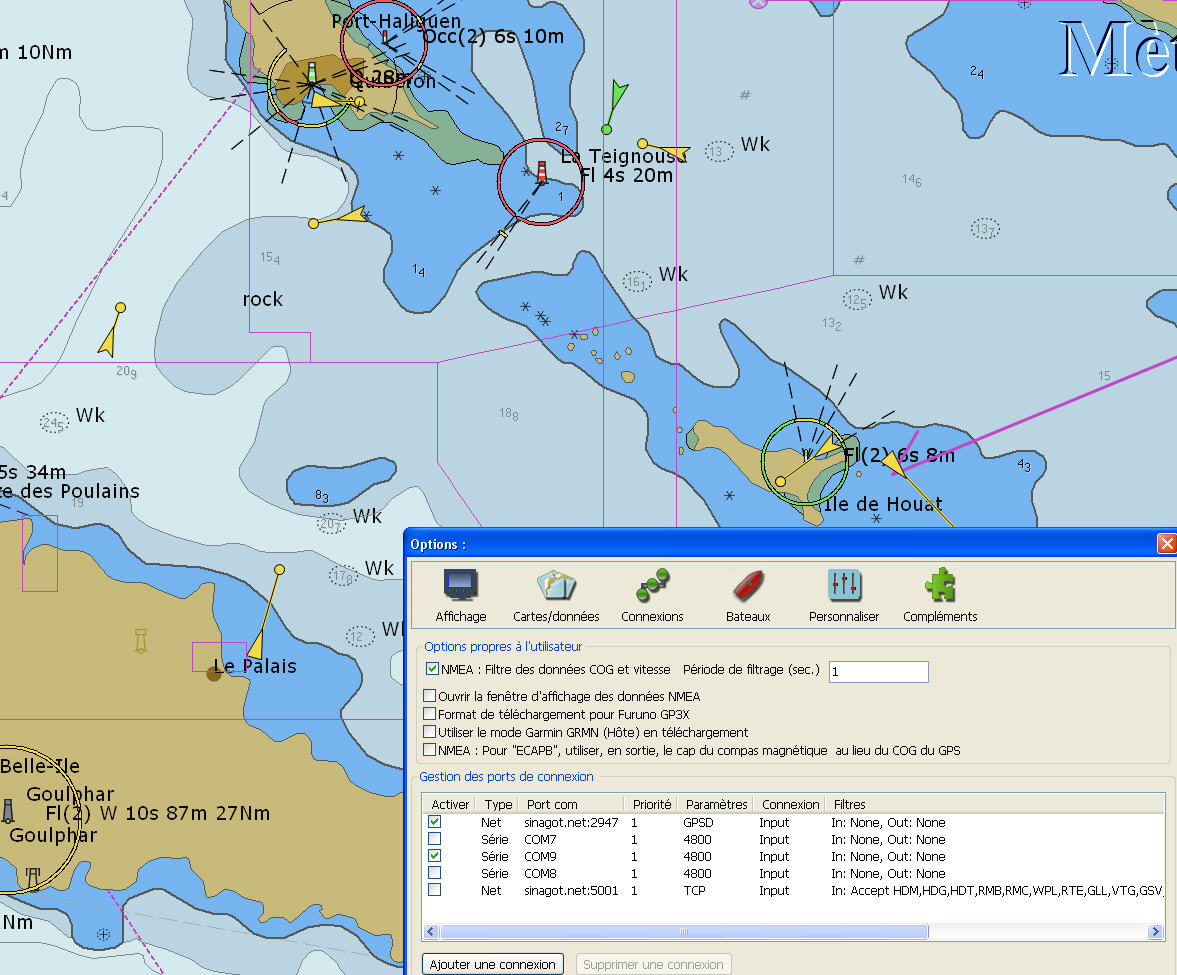Image resolution: width=1177 pixels, height=975 pixels.
Task: Check the Furuno GP3X download format option
Action: [430, 714]
